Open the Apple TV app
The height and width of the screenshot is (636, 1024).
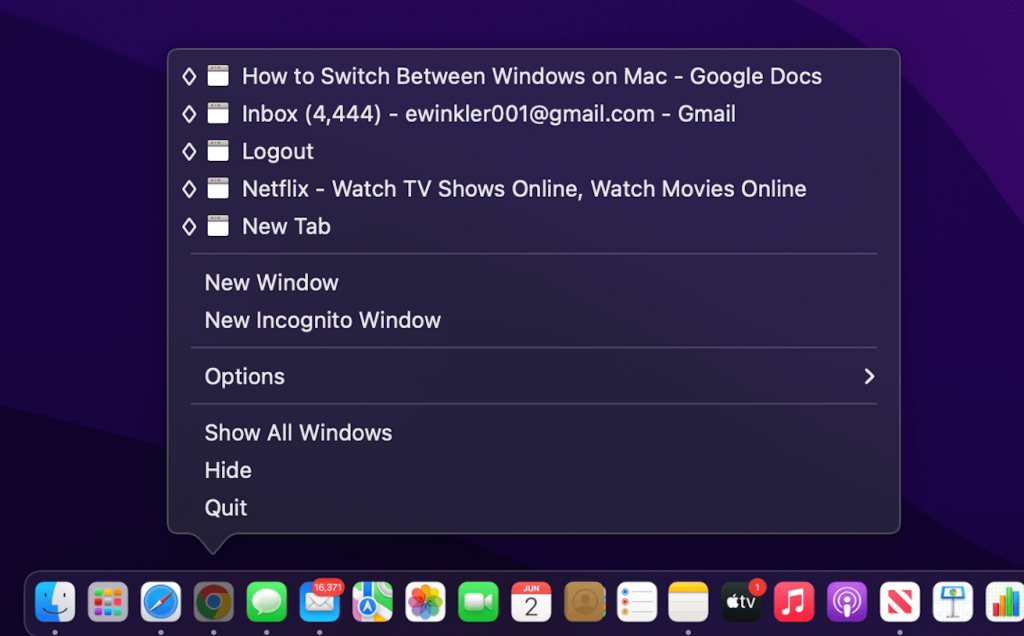point(741,601)
